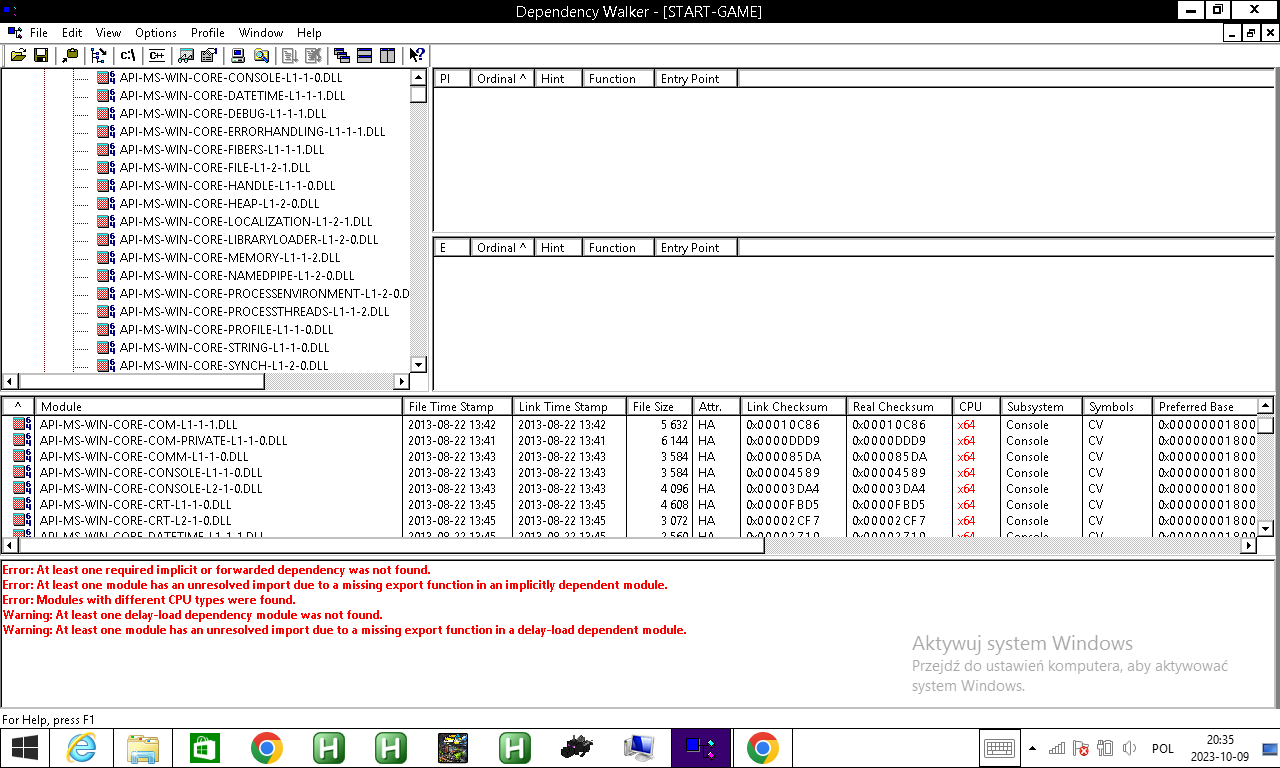Screen dimensions: 1280x768
Task: Click the E column header
Action: [x=452, y=247]
